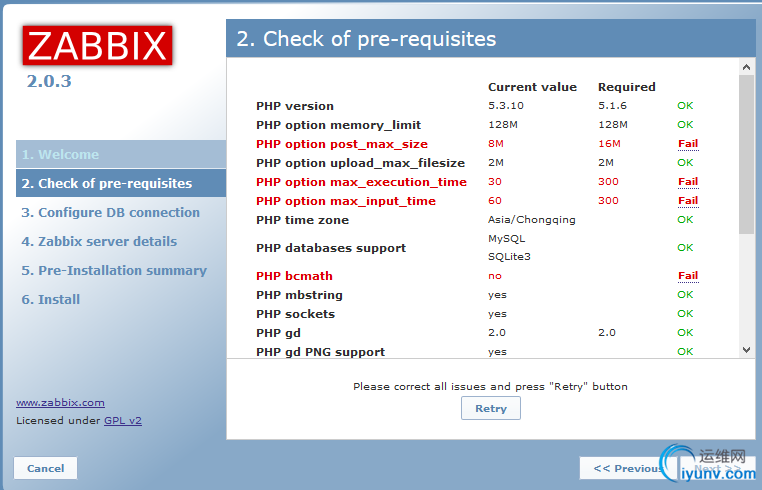Viewport: 762px width, 490px height.
Task: Click the Asia/Chongqing time zone value
Action: (532, 220)
